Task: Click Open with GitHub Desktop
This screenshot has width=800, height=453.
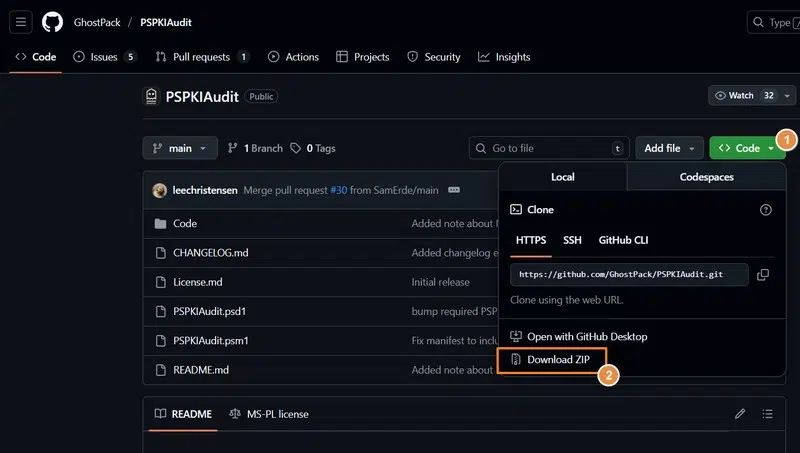Action: [x=587, y=337]
